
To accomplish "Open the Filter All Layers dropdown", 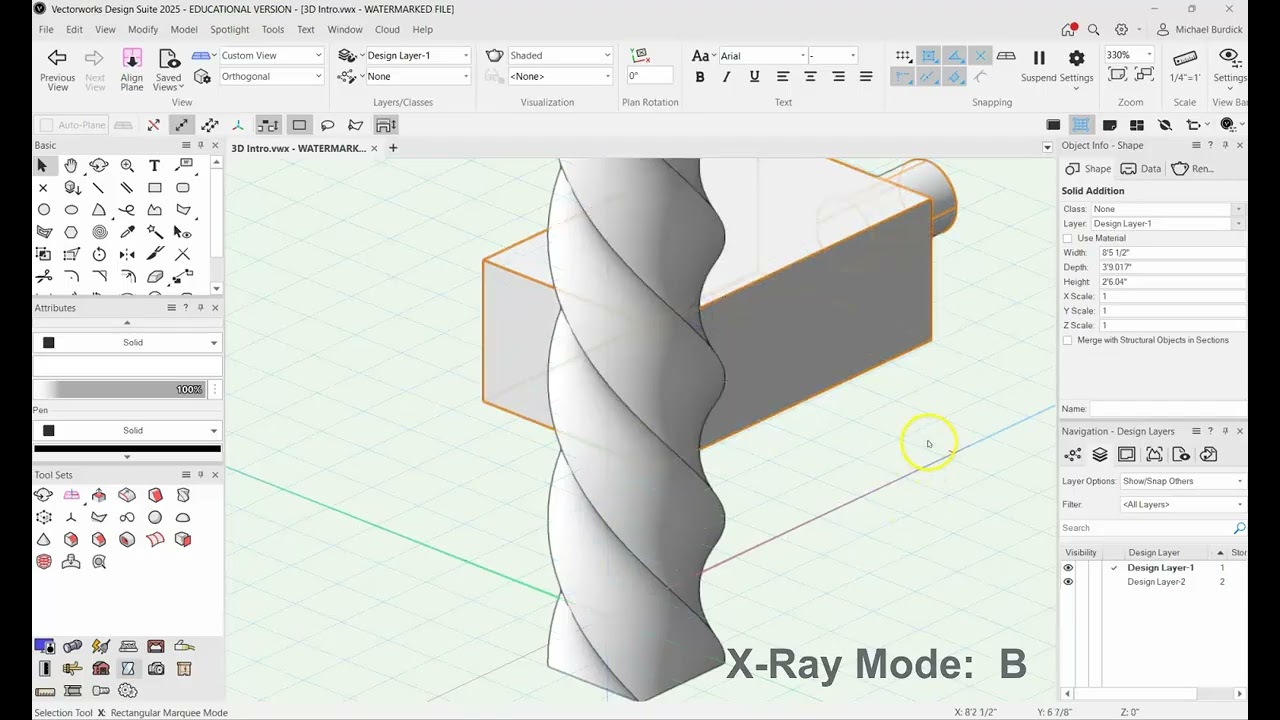I will click(1182, 504).
